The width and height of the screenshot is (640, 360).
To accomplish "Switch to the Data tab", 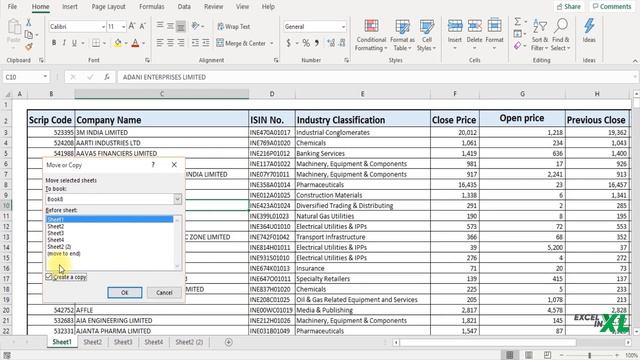I will click(x=184, y=7).
